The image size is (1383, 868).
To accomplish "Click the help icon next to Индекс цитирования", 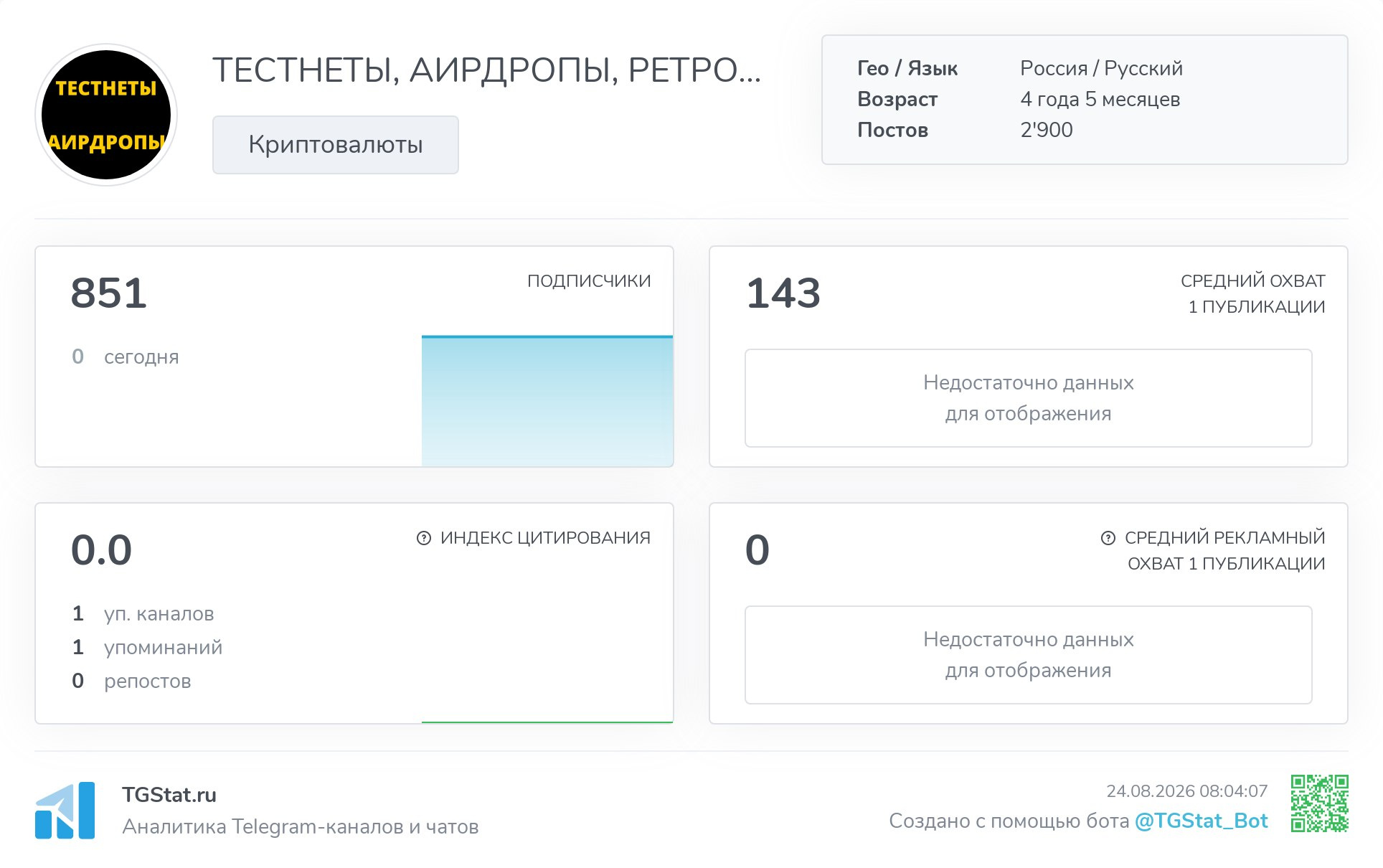I will click(424, 538).
